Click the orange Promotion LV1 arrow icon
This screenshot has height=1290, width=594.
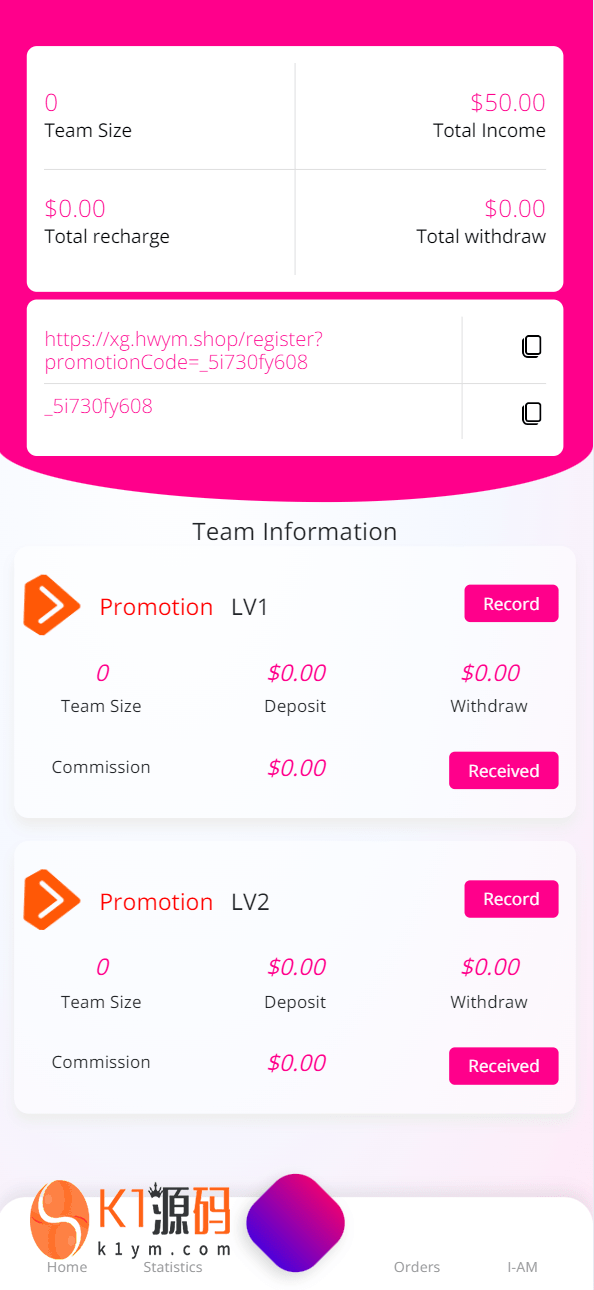(52, 605)
